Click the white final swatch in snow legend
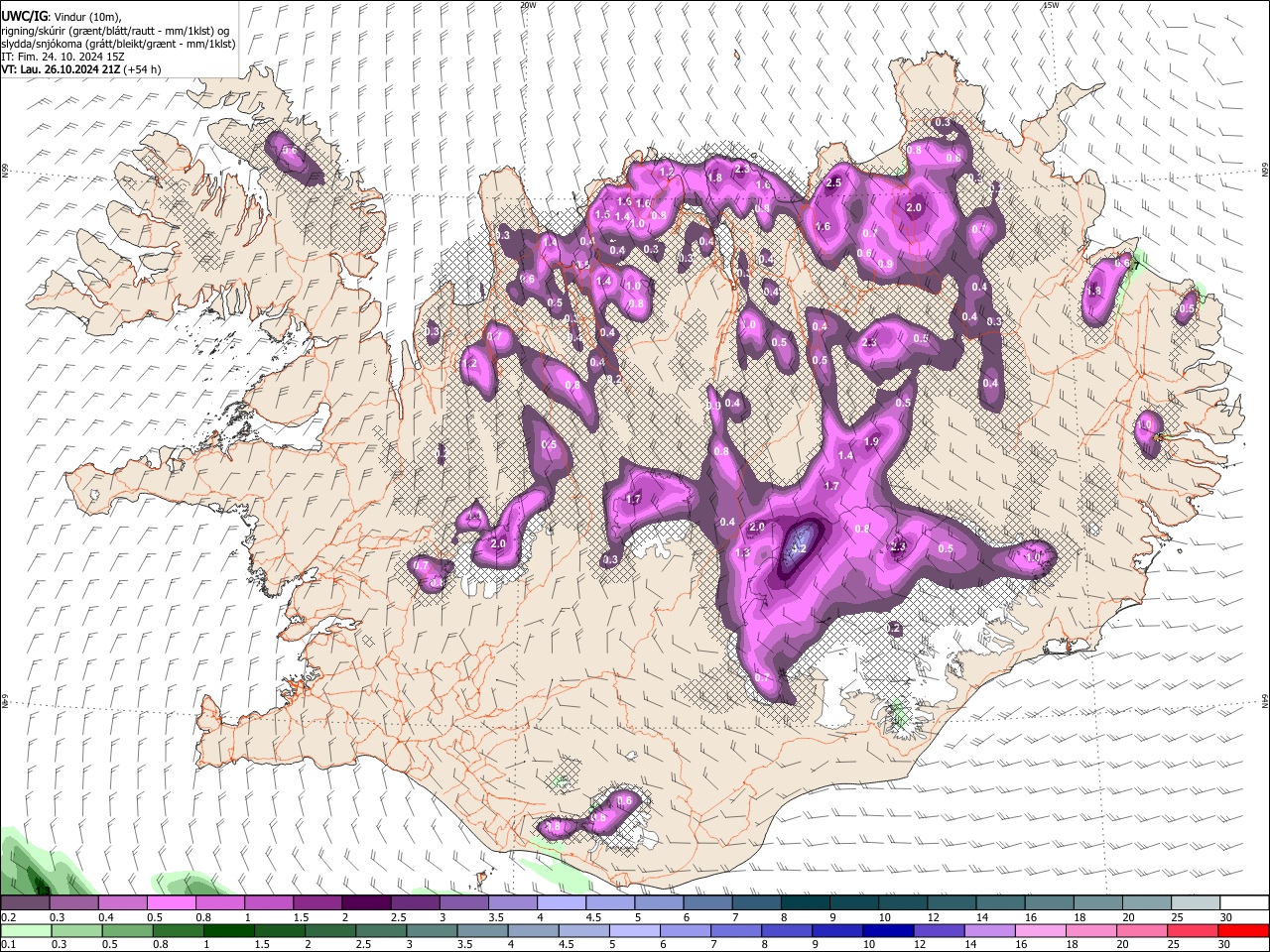 1244,902
